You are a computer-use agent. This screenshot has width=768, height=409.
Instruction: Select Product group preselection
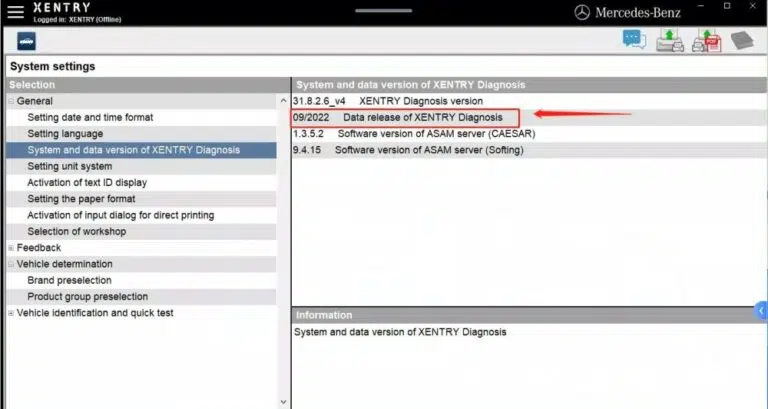(x=88, y=297)
